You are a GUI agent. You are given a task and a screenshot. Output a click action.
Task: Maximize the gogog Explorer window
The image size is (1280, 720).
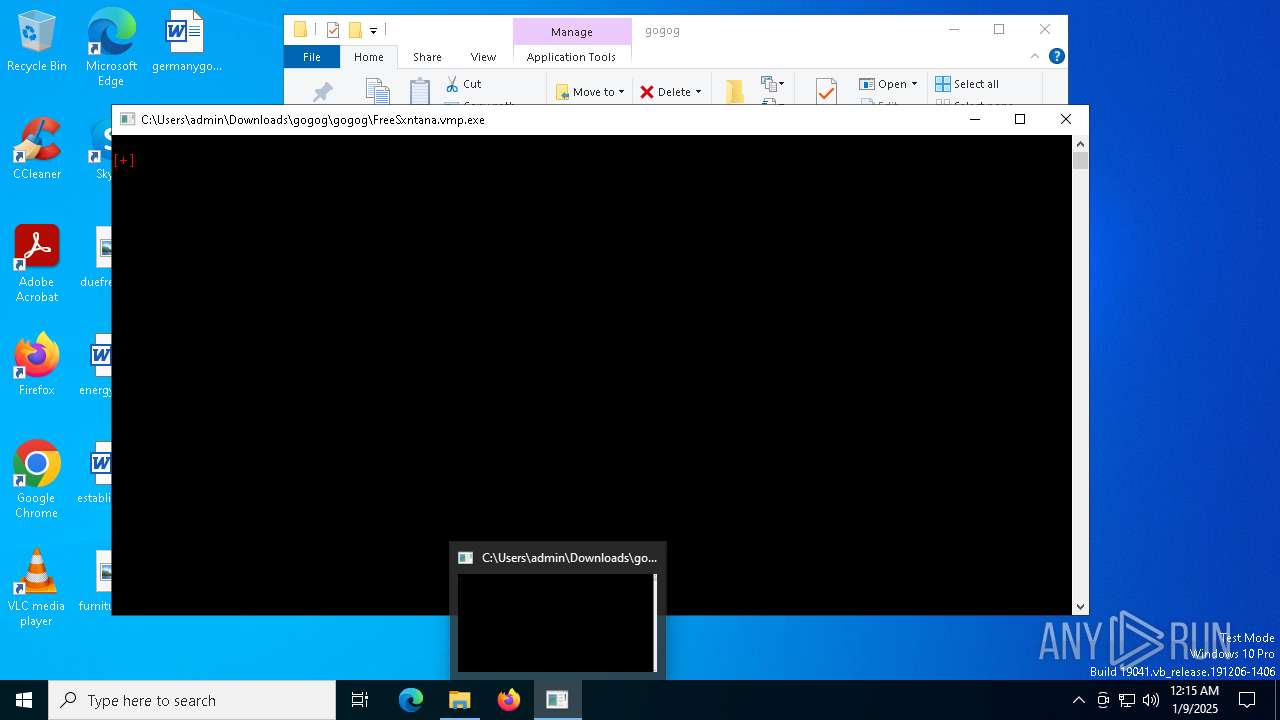click(999, 29)
